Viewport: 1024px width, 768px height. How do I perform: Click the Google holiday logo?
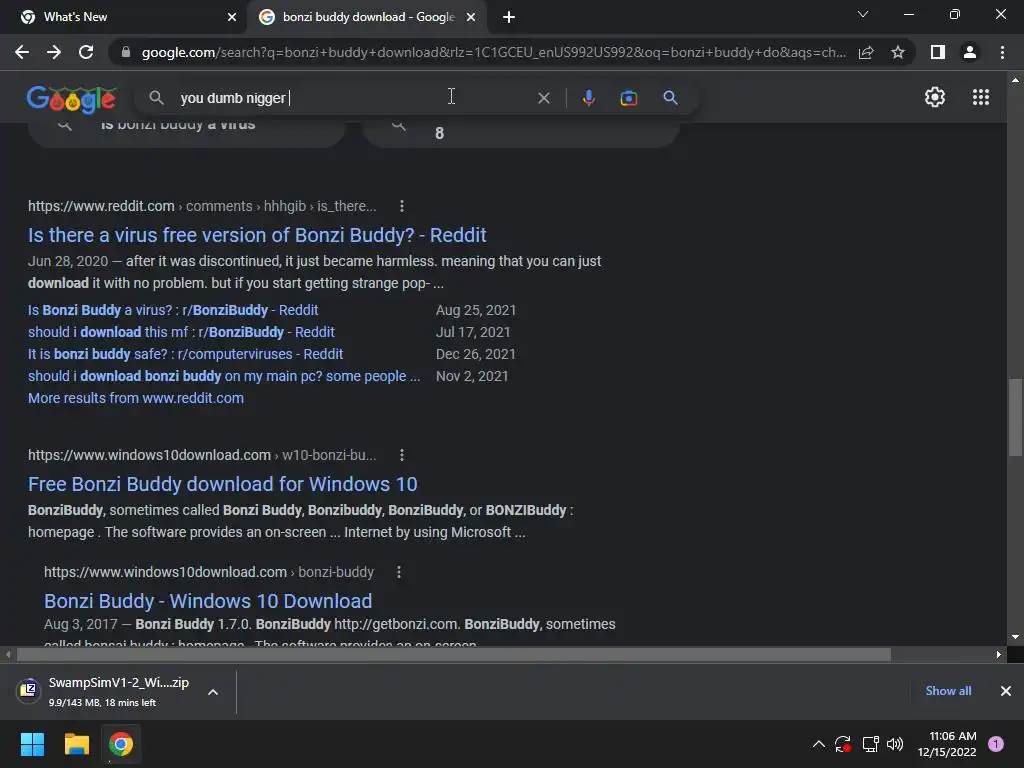point(71,99)
